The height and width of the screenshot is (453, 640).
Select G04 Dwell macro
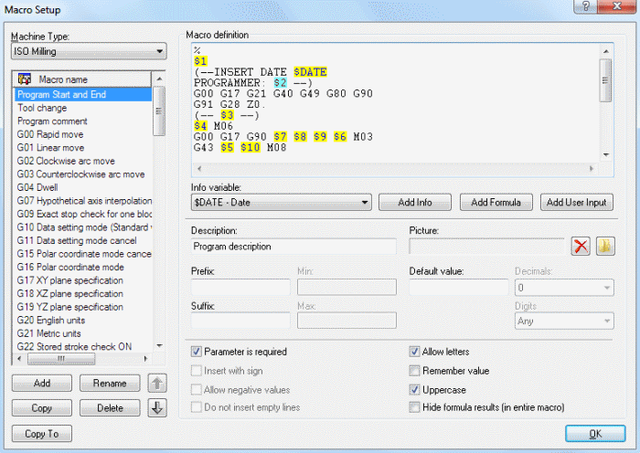coord(83,188)
